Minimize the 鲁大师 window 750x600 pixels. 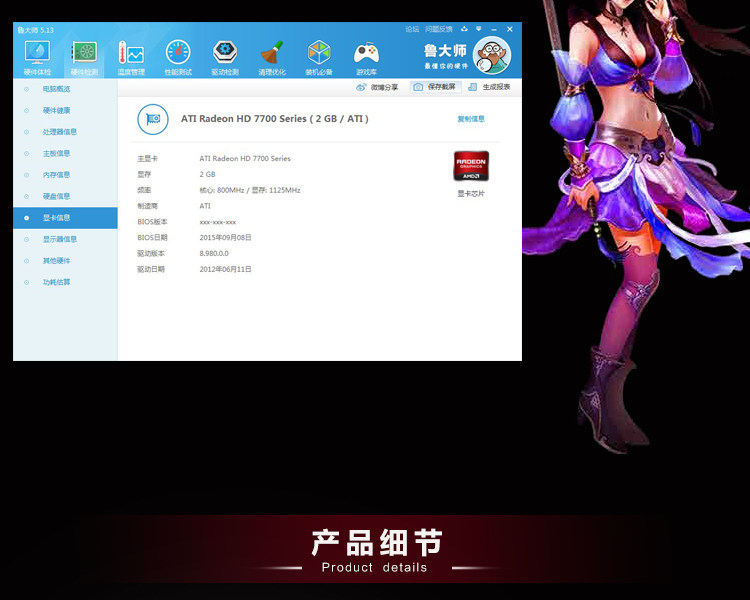point(494,29)
